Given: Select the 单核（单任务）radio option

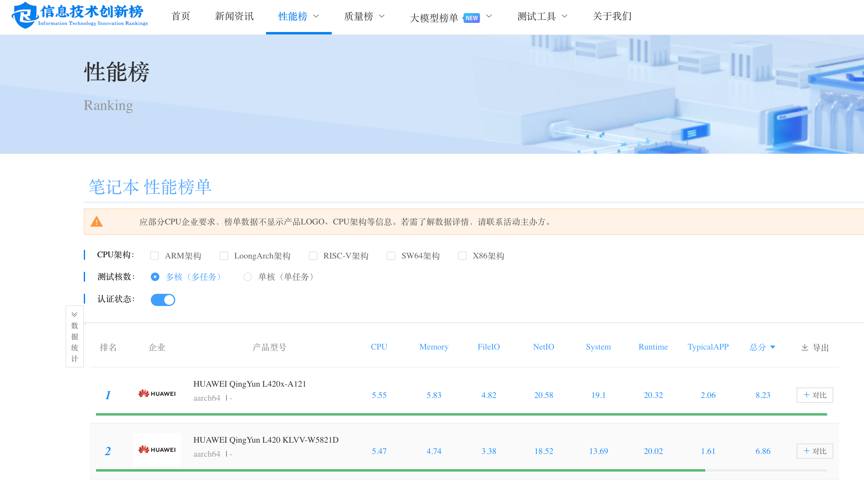Looking at the screenshot, I should pyautogui.click(x=248, y=277).
